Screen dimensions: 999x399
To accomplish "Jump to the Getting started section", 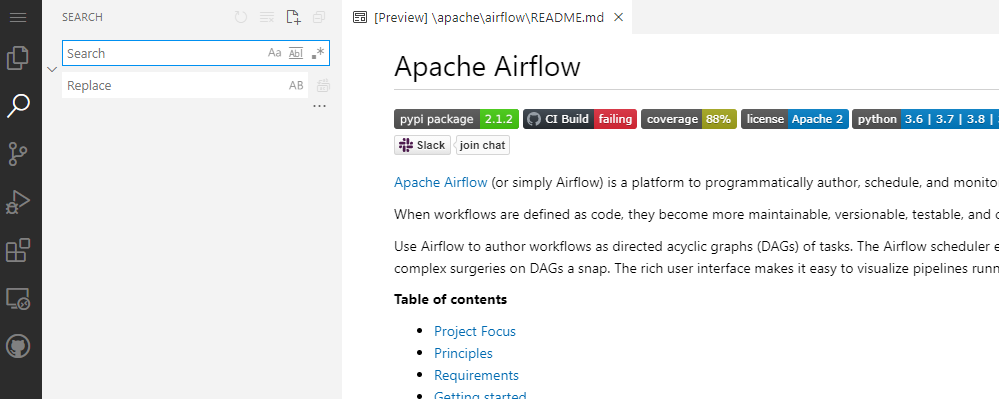I will click(x=480, y=395).
